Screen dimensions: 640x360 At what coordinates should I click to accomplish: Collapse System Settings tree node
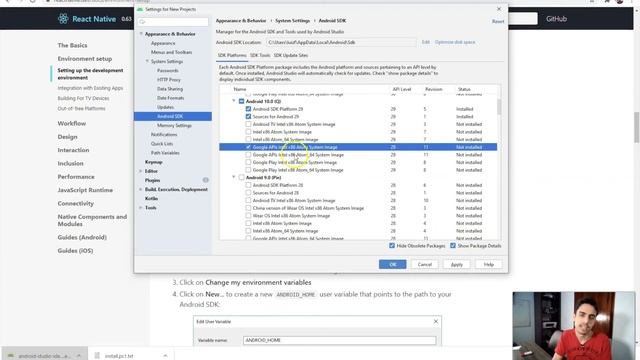tap(147, 61)
